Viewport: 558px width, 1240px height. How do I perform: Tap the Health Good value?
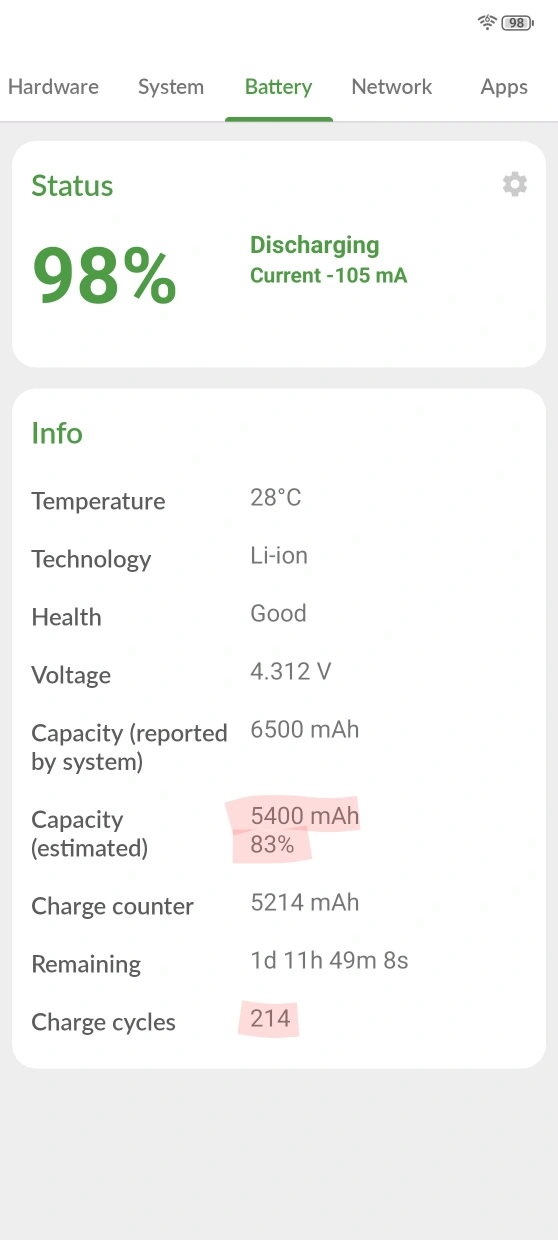278,613
